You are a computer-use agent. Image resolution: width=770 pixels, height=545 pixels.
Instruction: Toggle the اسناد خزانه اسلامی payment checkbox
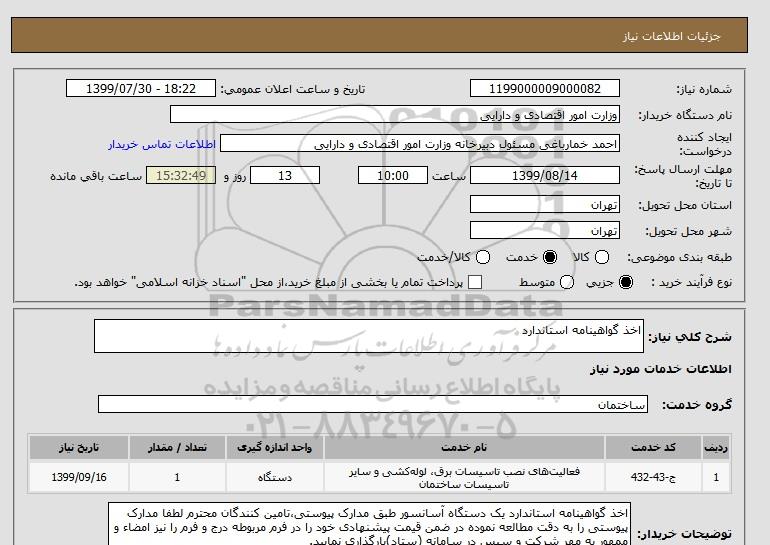coord(475,282)
